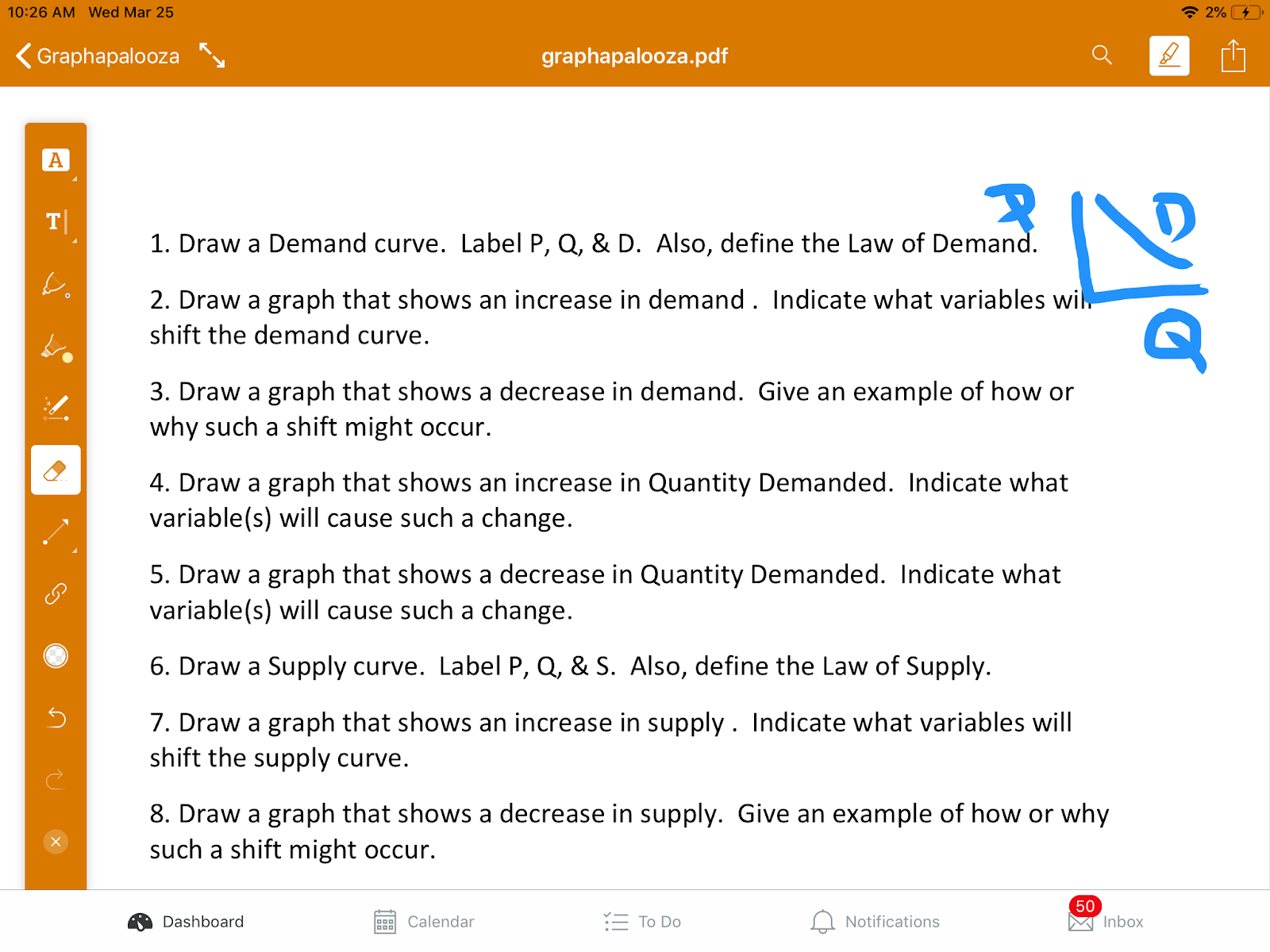Viewport: 1270px width, 952px height.
Task: Select the link annotation tool
Action: click(56, 593)
